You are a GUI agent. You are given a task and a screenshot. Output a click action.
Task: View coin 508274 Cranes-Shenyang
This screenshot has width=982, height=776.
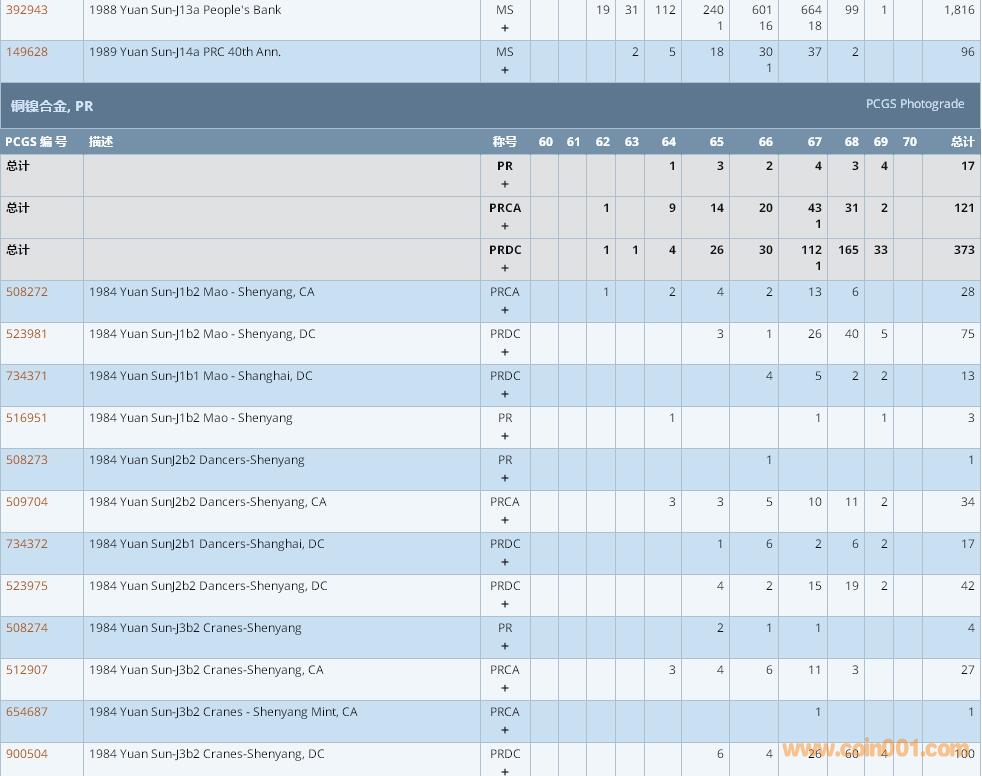click(27, 628)
